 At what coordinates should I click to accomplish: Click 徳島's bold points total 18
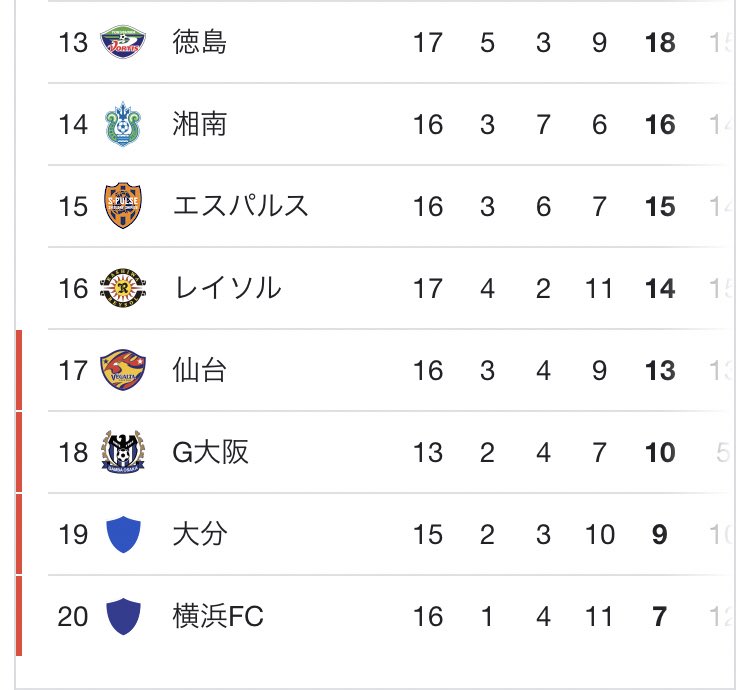[x=660, y=43]
